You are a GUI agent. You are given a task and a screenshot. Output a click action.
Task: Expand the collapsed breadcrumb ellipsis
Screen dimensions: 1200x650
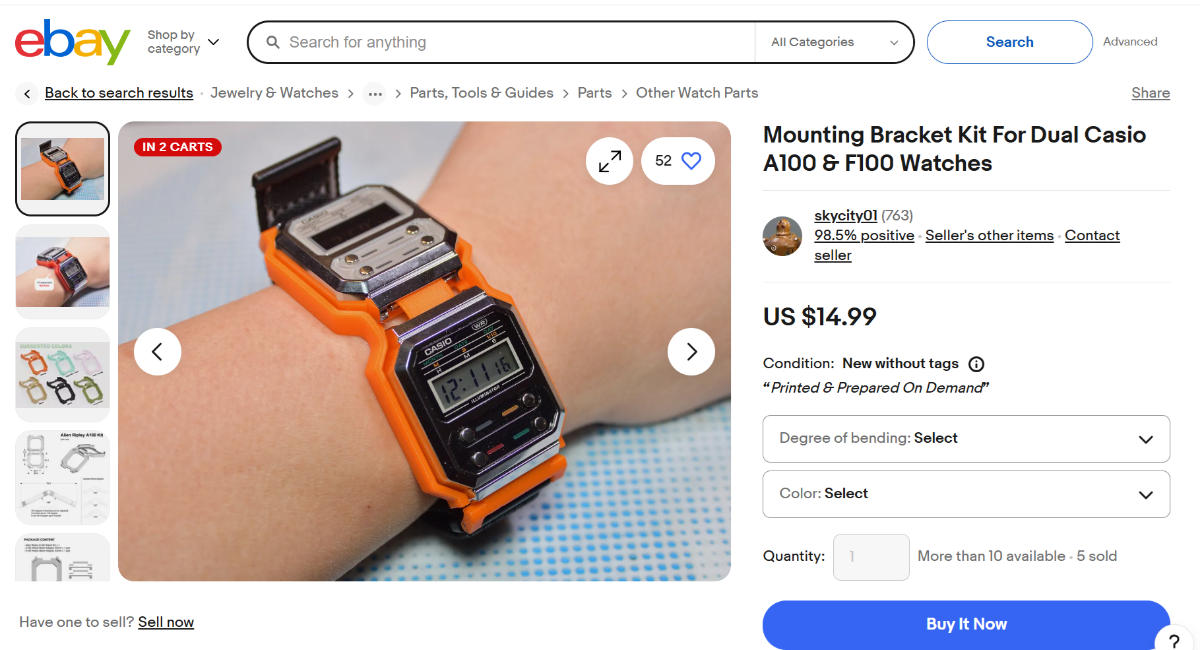tap(375, 94)
